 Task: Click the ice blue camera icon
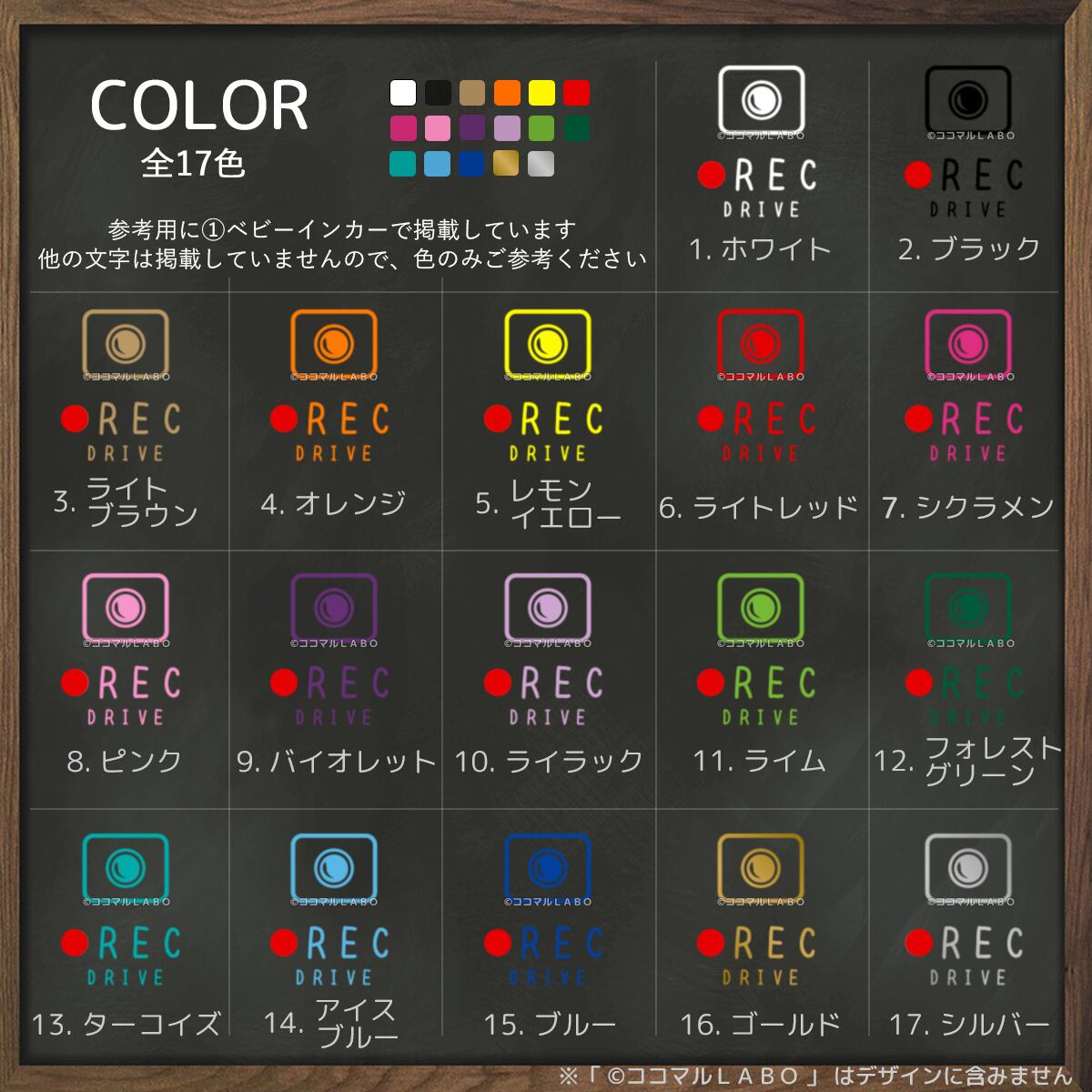coord(334,866)
